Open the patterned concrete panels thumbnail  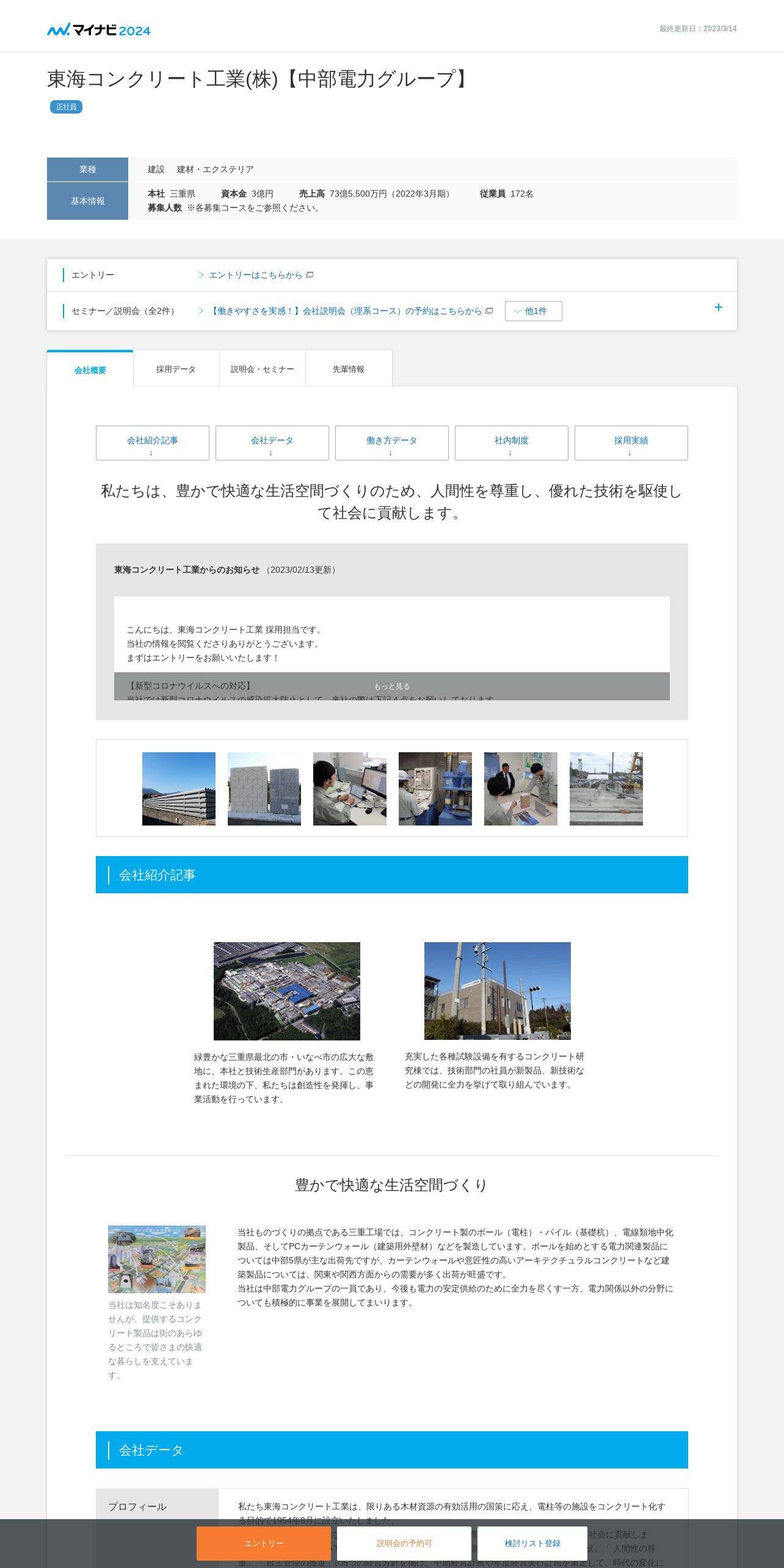264,789
